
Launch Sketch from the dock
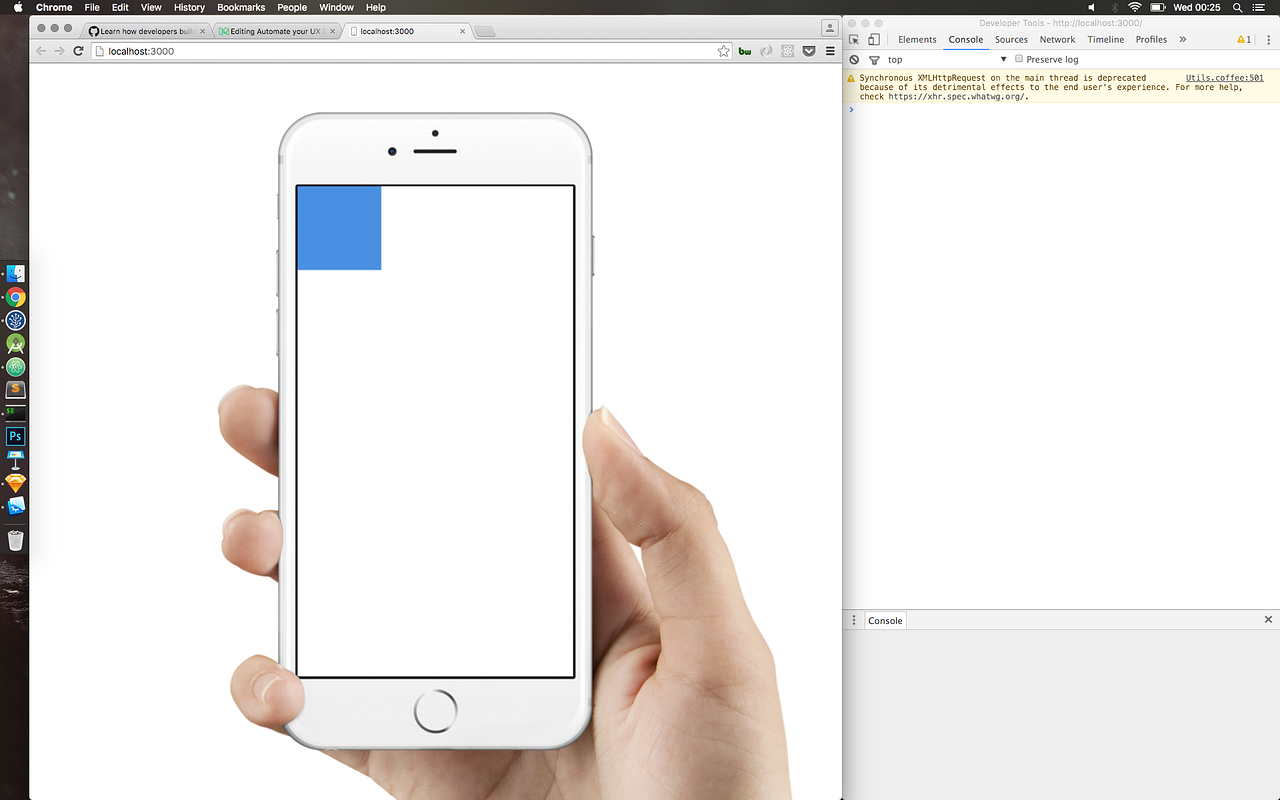(x=15, y=483)
